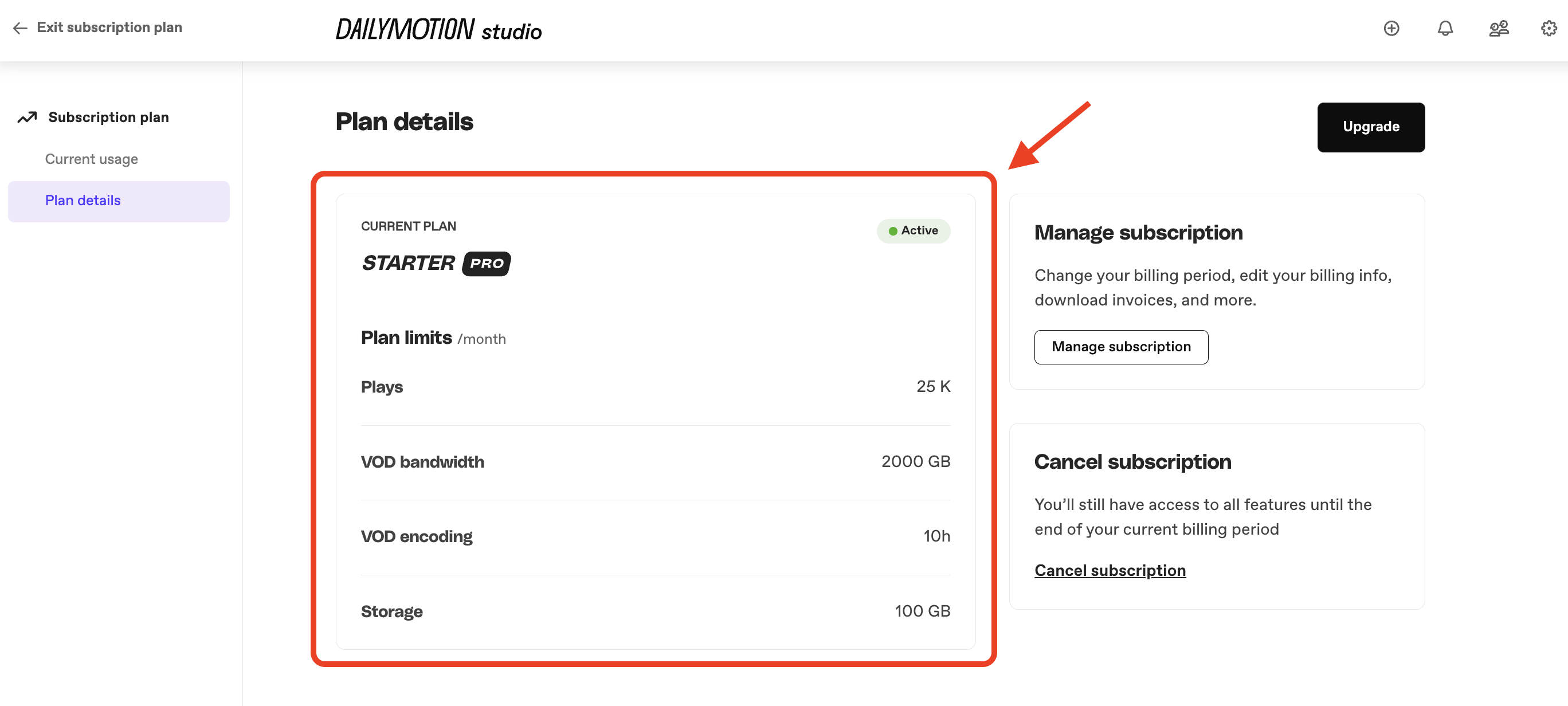The height and width of the screenshot is (706, 1568).
Task: Open the notifications bell
Action: pos(1445,28)
